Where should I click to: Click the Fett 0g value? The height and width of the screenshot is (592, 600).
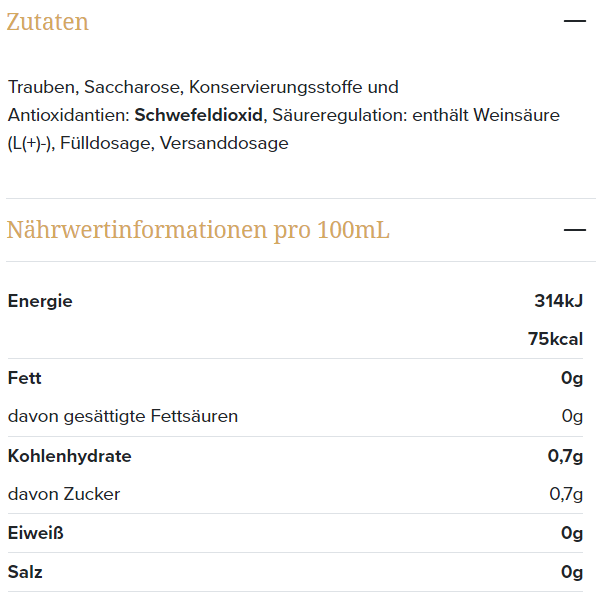coord(572,378)
